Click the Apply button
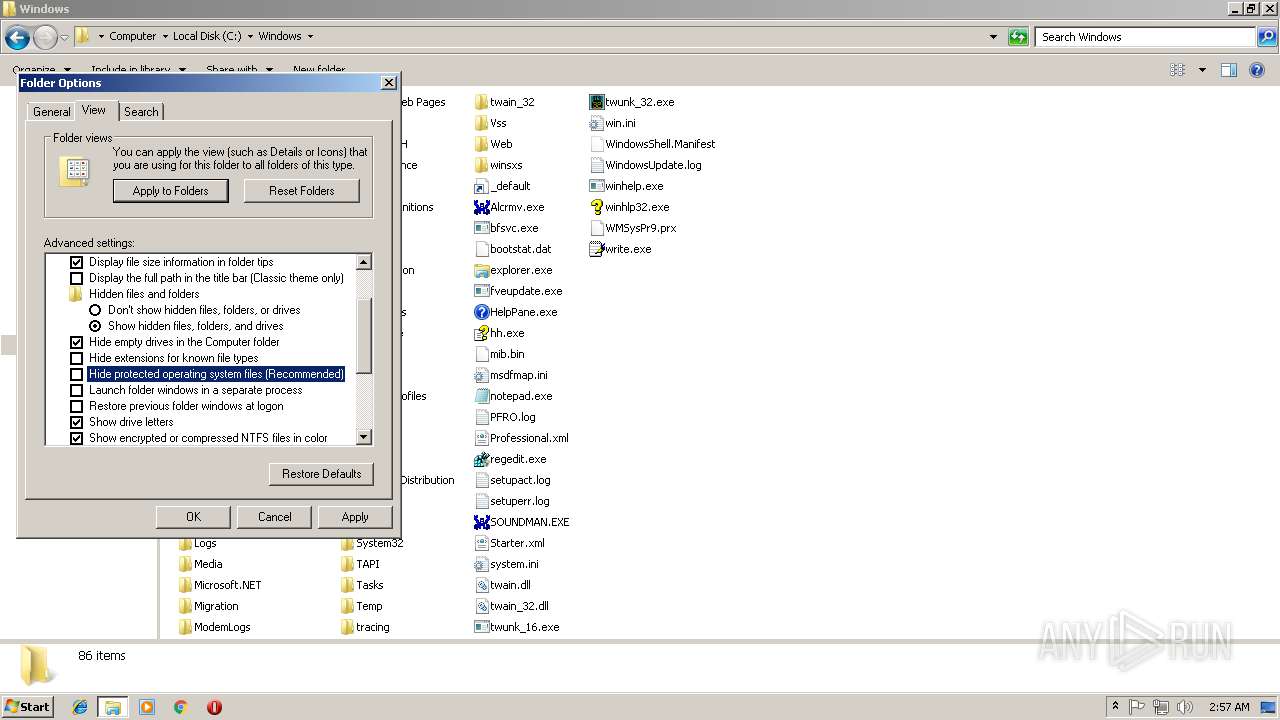The image size is (1280, 720). point(355,517)
